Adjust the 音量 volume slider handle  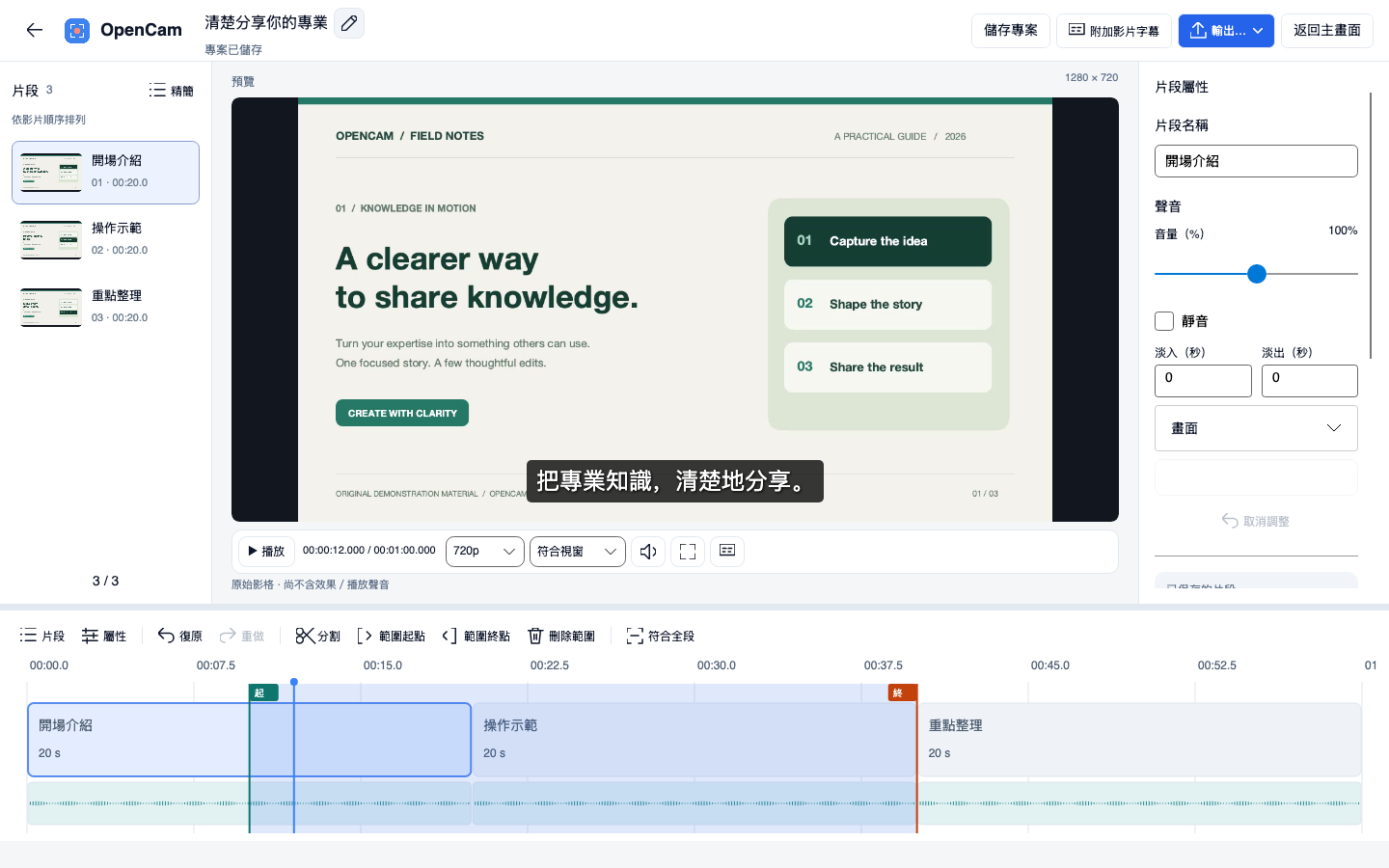click(1257, 274)
